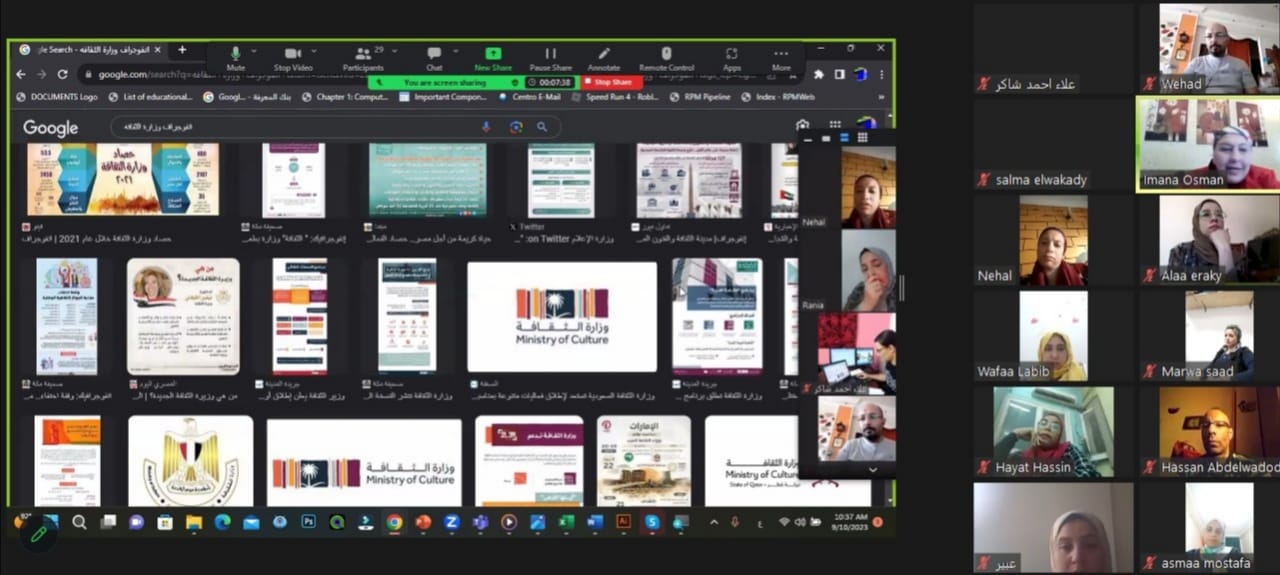Expand video strip chevron below participant thumbnails
Screen dimensions: 1280x575
[x=872, y=469]
